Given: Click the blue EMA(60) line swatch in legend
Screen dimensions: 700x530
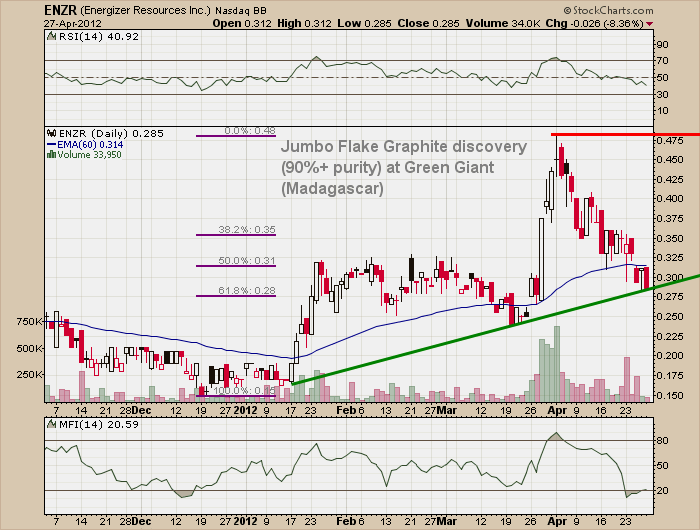Looking at the screenshot, I should [51, 144].
